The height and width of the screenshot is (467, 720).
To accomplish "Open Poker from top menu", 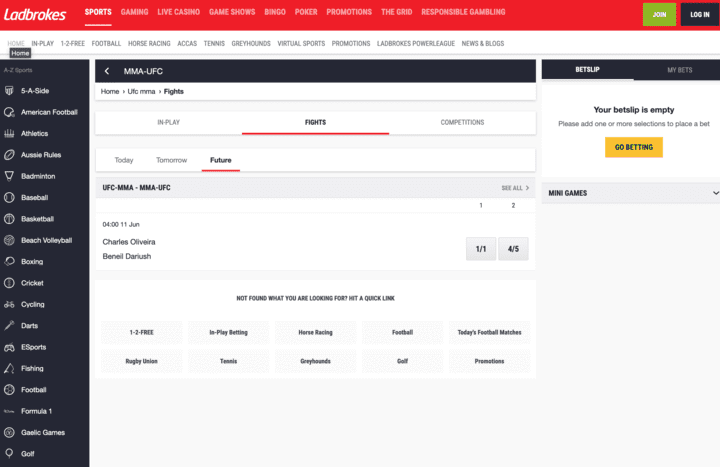I will (x=306, y=12).
